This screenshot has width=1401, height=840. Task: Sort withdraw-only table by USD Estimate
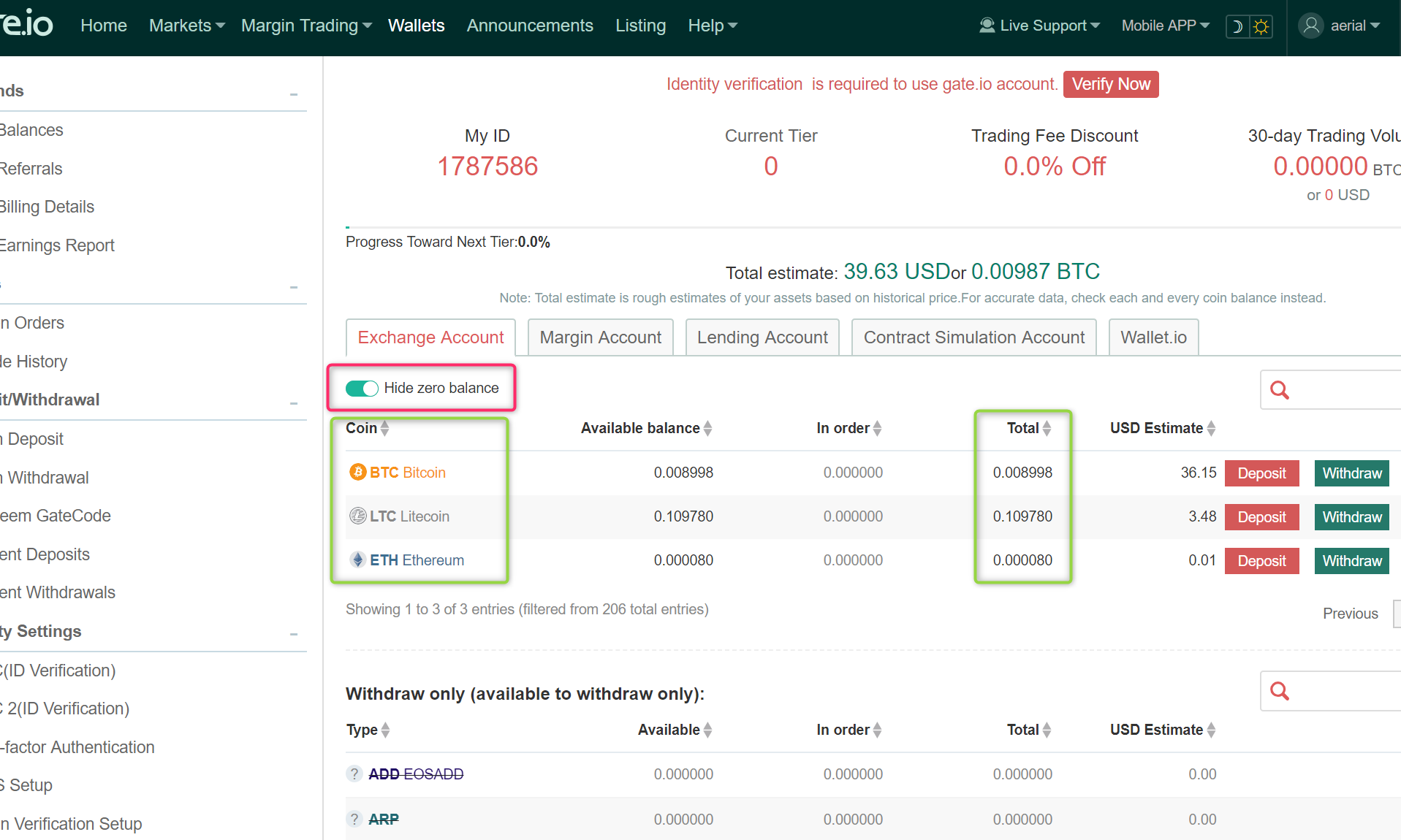coord(1211,730)
